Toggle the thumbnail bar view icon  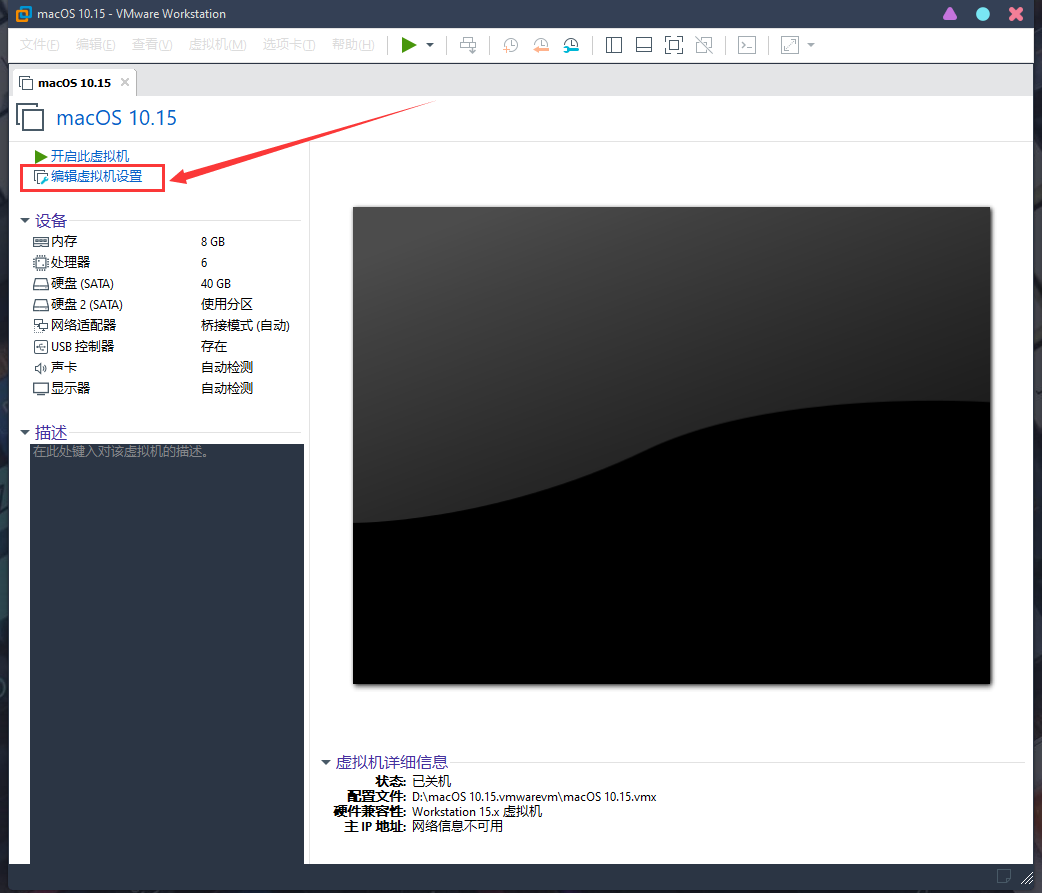click(644, 45)
